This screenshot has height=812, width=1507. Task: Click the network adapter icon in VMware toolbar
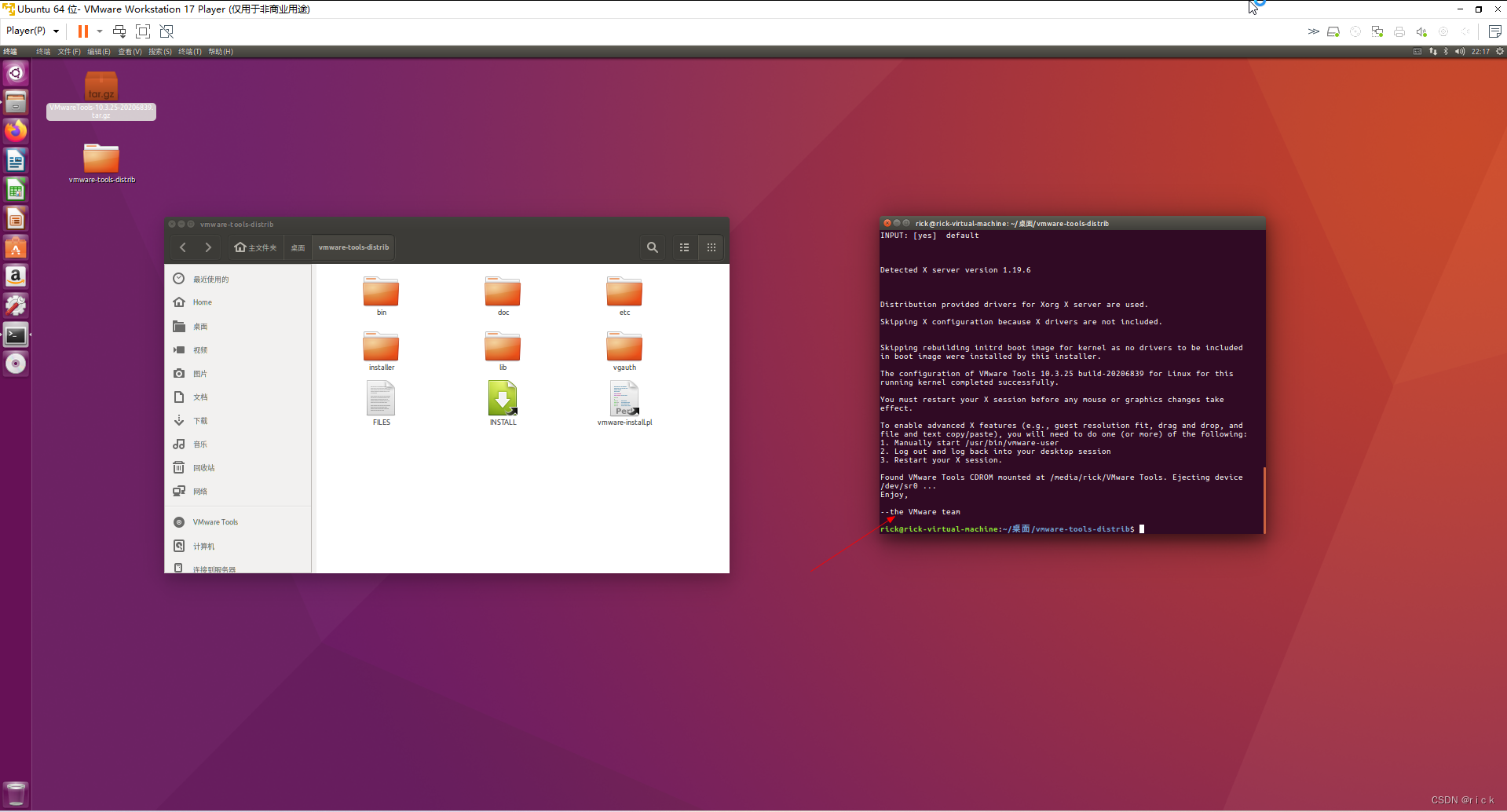point(1377,31)
